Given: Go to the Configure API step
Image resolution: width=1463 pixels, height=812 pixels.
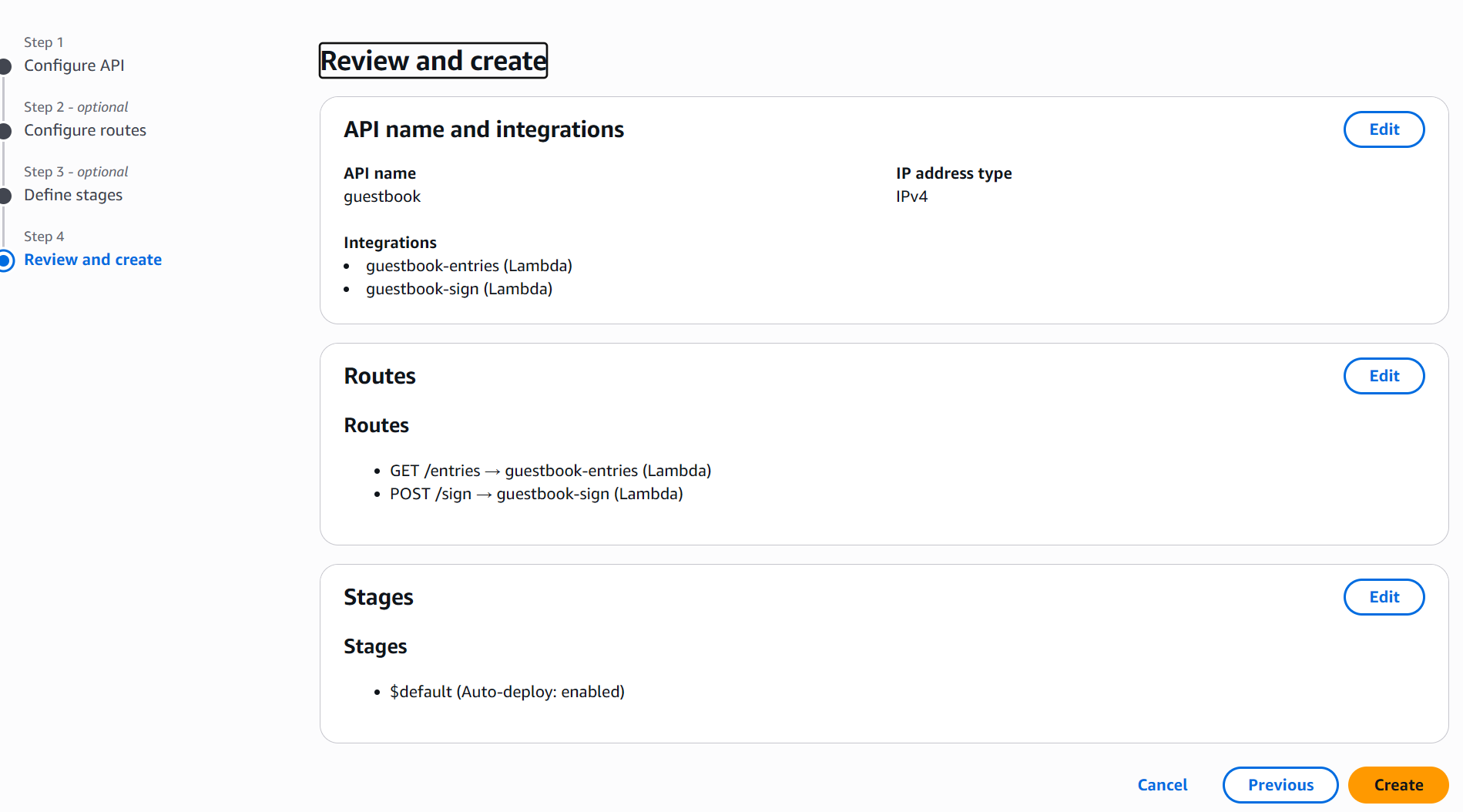Looking at the screenshot, I should [x=74, y=65].
